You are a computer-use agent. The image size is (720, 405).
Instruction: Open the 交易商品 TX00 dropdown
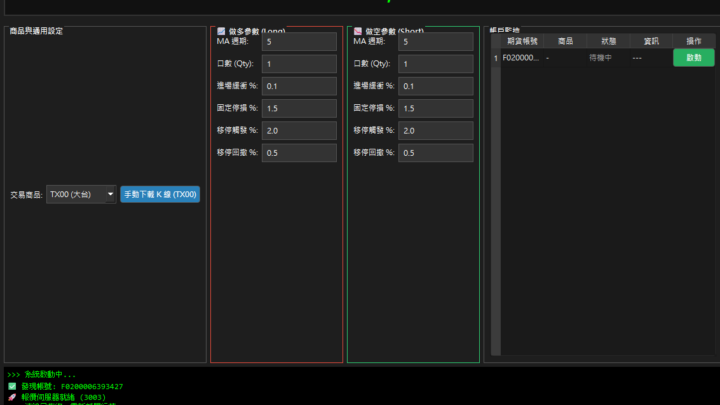80,195
